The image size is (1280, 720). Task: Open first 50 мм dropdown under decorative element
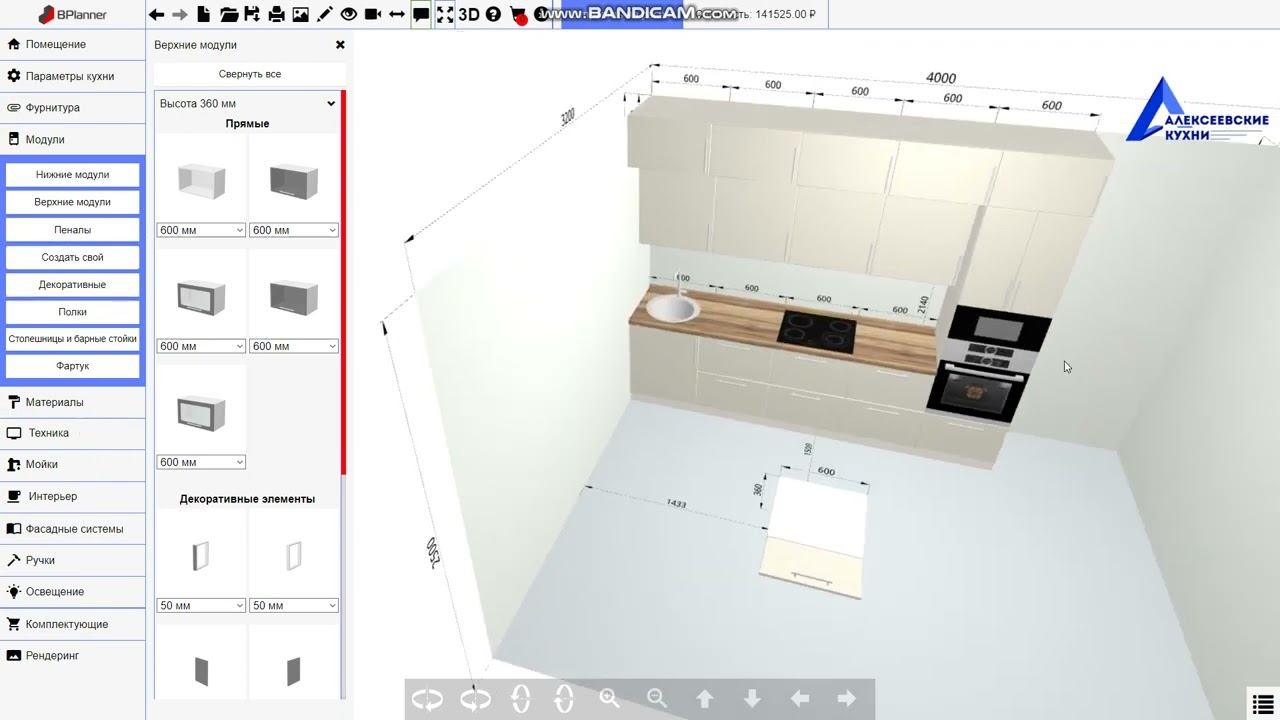click(201, 605)
